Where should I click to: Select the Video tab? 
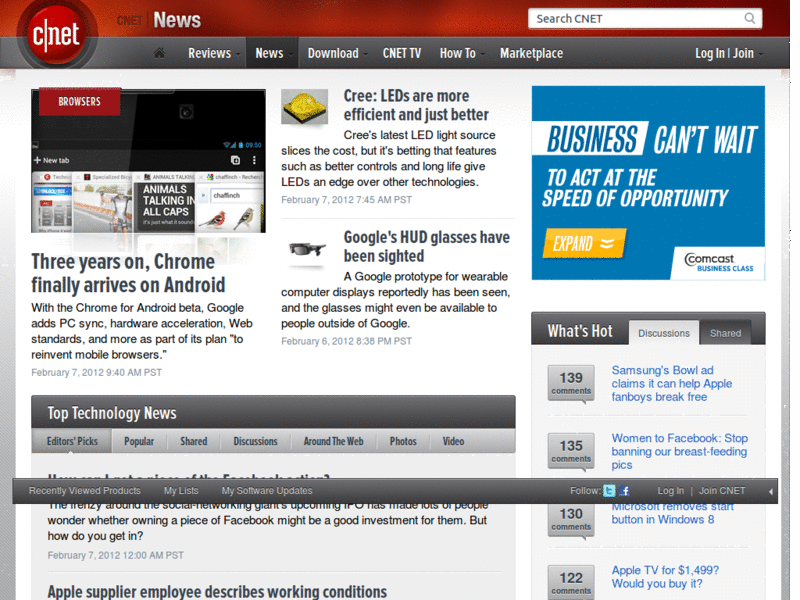tap(453, 441)
